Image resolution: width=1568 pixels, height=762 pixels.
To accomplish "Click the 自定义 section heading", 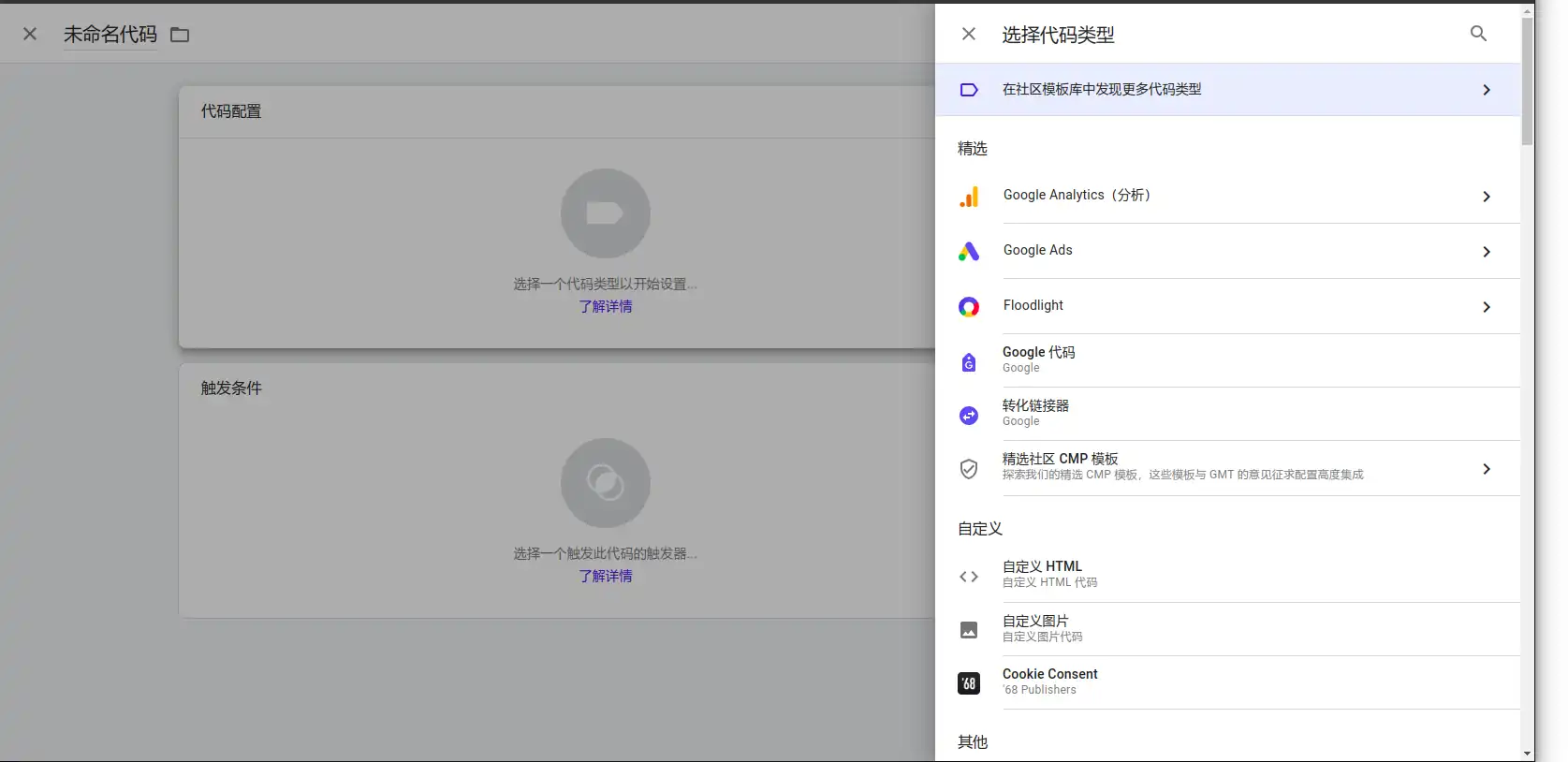I will pos(980,529).
